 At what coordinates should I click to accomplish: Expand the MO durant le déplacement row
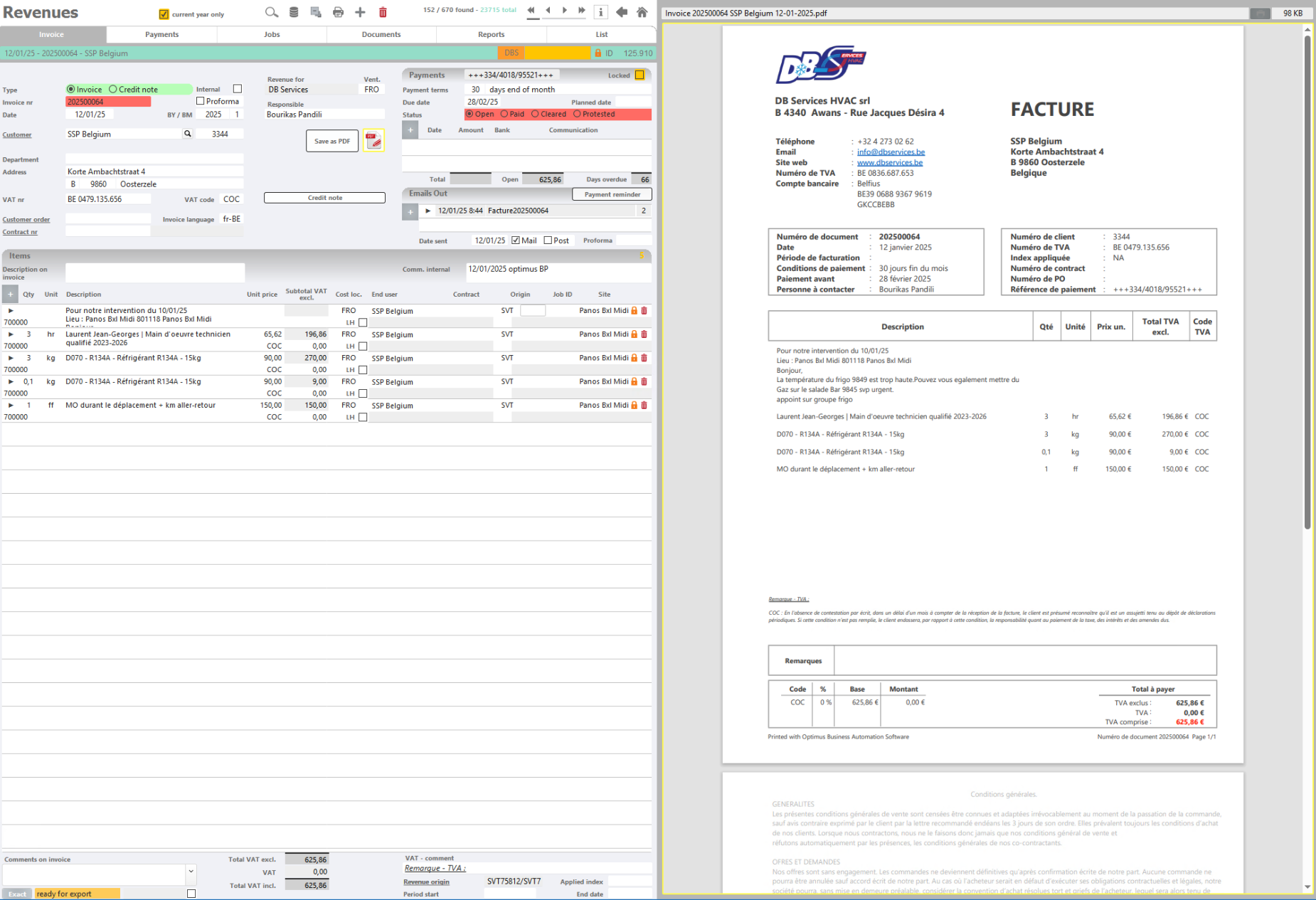coord(11,405)
